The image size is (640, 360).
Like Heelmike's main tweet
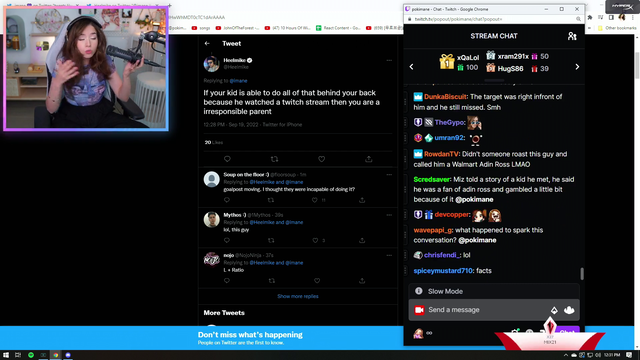point(322,159)
